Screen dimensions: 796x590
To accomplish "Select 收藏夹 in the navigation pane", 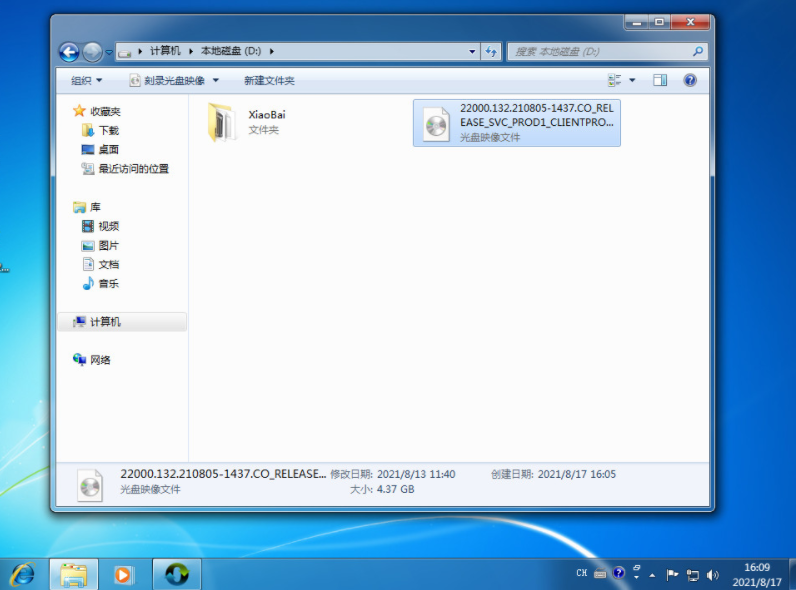I will point(105,111).
